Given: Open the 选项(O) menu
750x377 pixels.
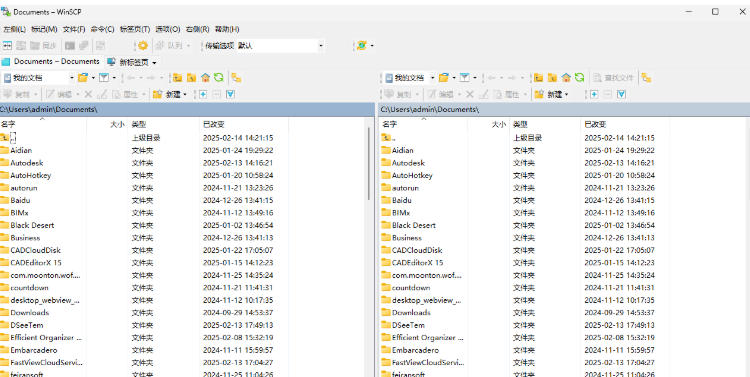Looking at the screenshot, I should [x=167, y=29].
